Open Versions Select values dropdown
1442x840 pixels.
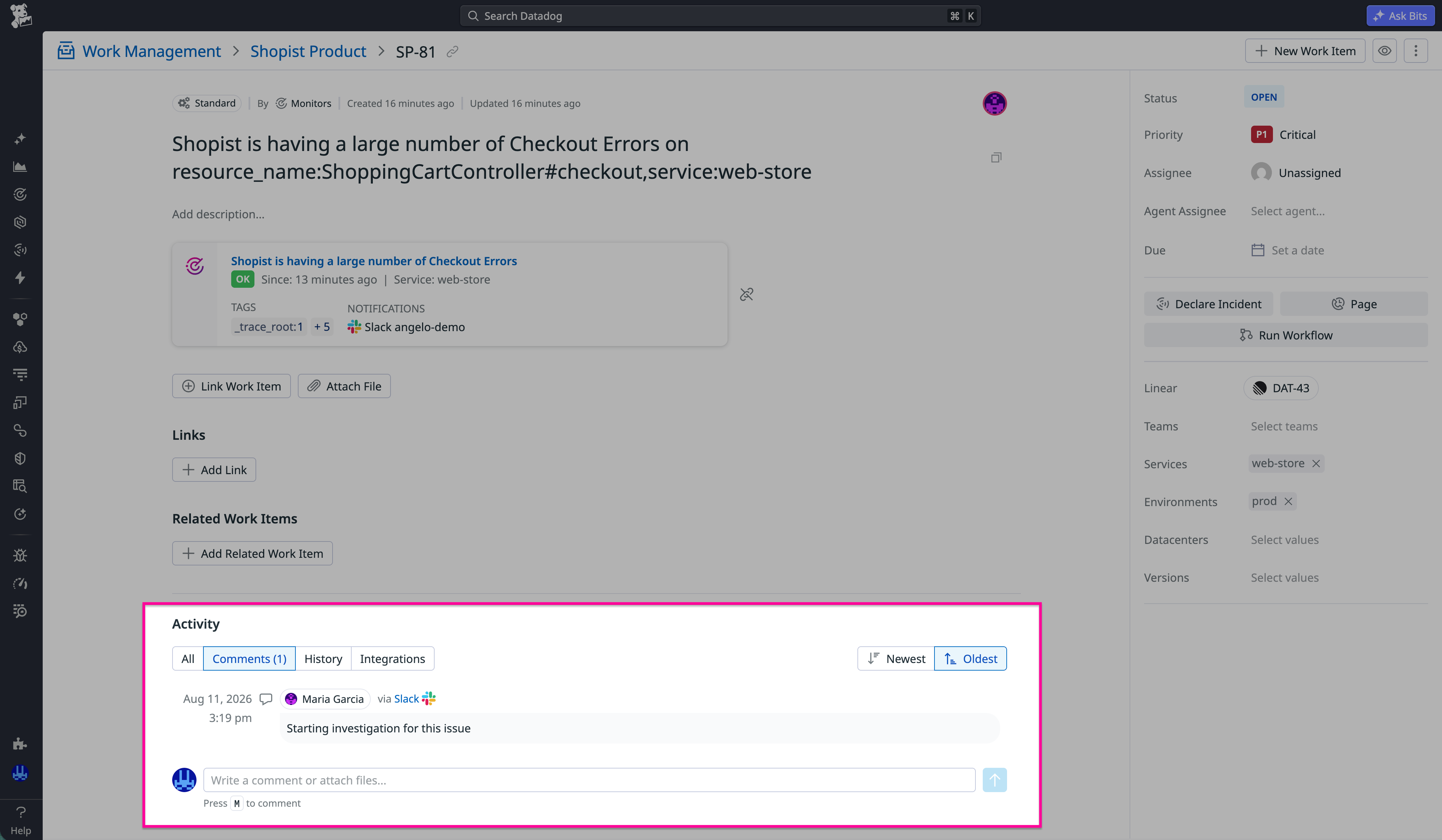(1285, 577)
